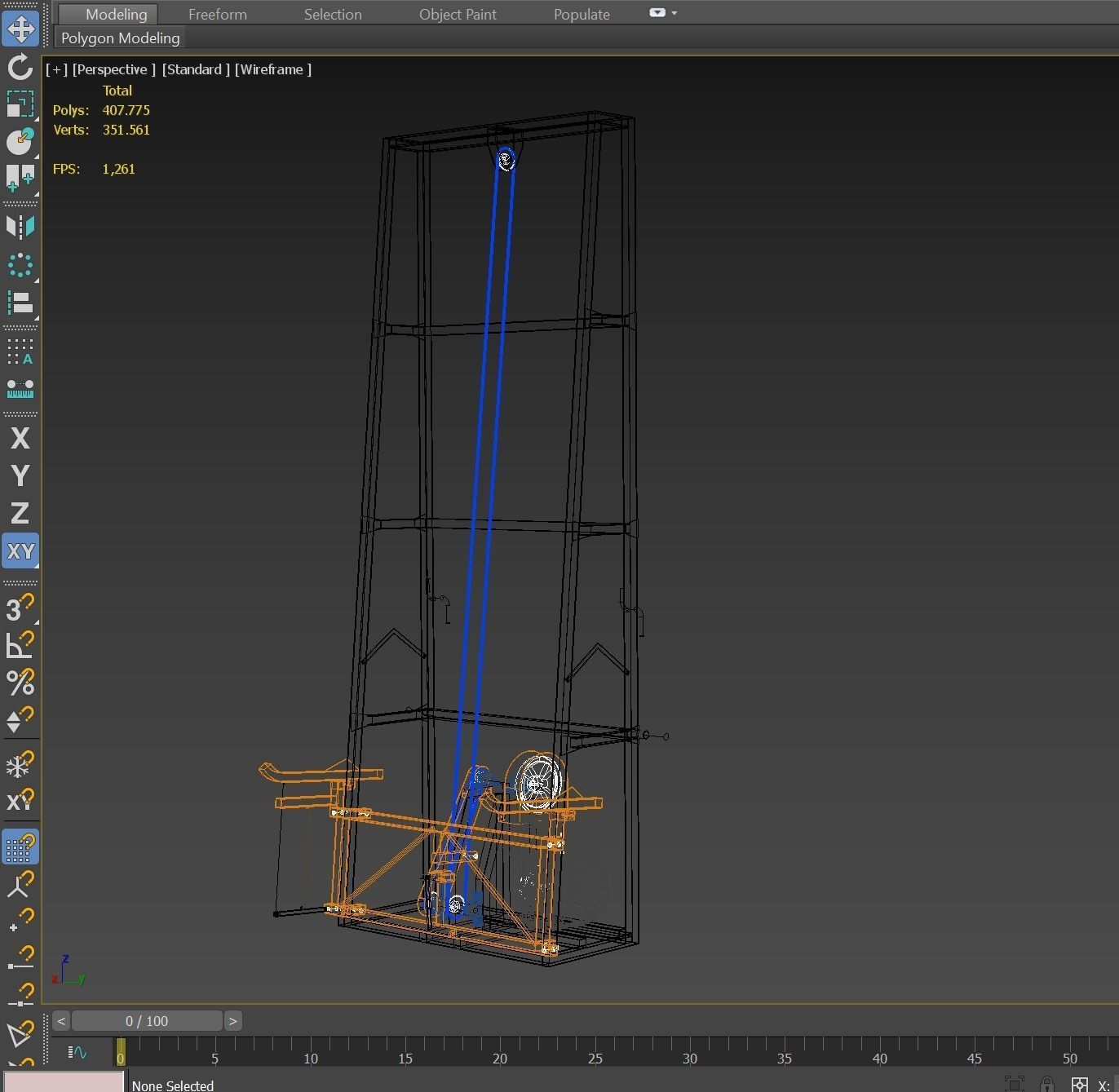The height and width of the screenshot is (1092, 1119).
Task: Click the XY axis-constraints snap icon
Action: coord(20,801)
